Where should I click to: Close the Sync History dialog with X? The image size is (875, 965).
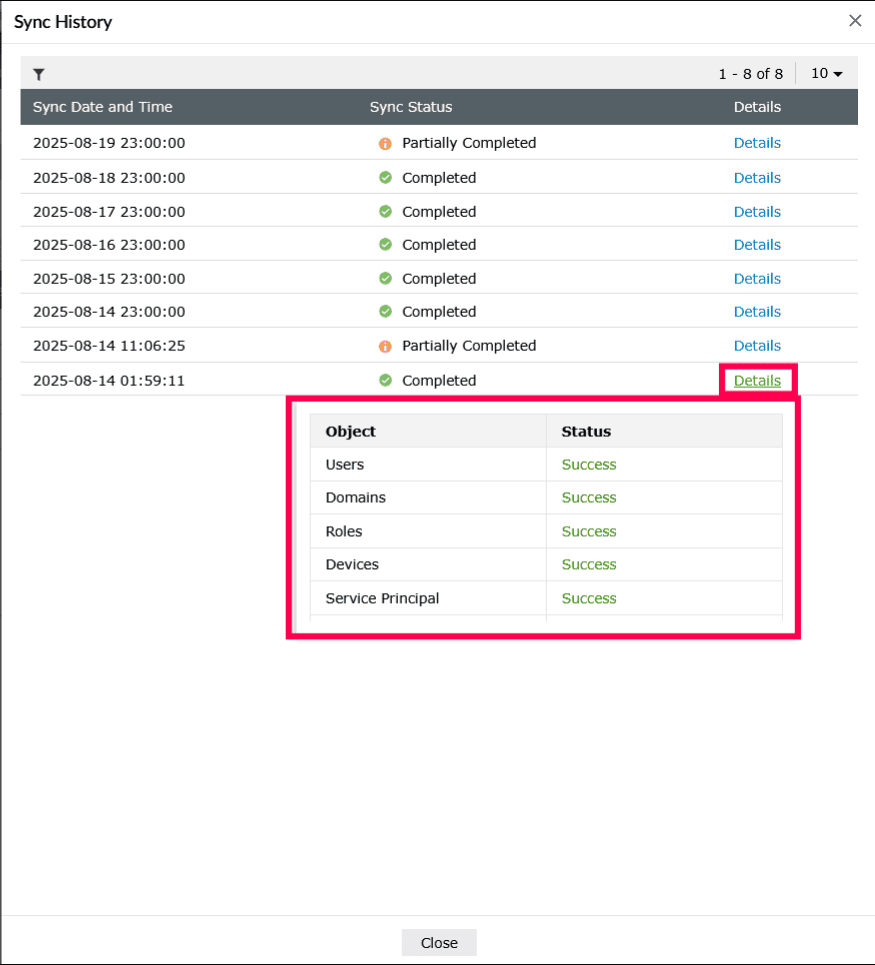point(855,21)
